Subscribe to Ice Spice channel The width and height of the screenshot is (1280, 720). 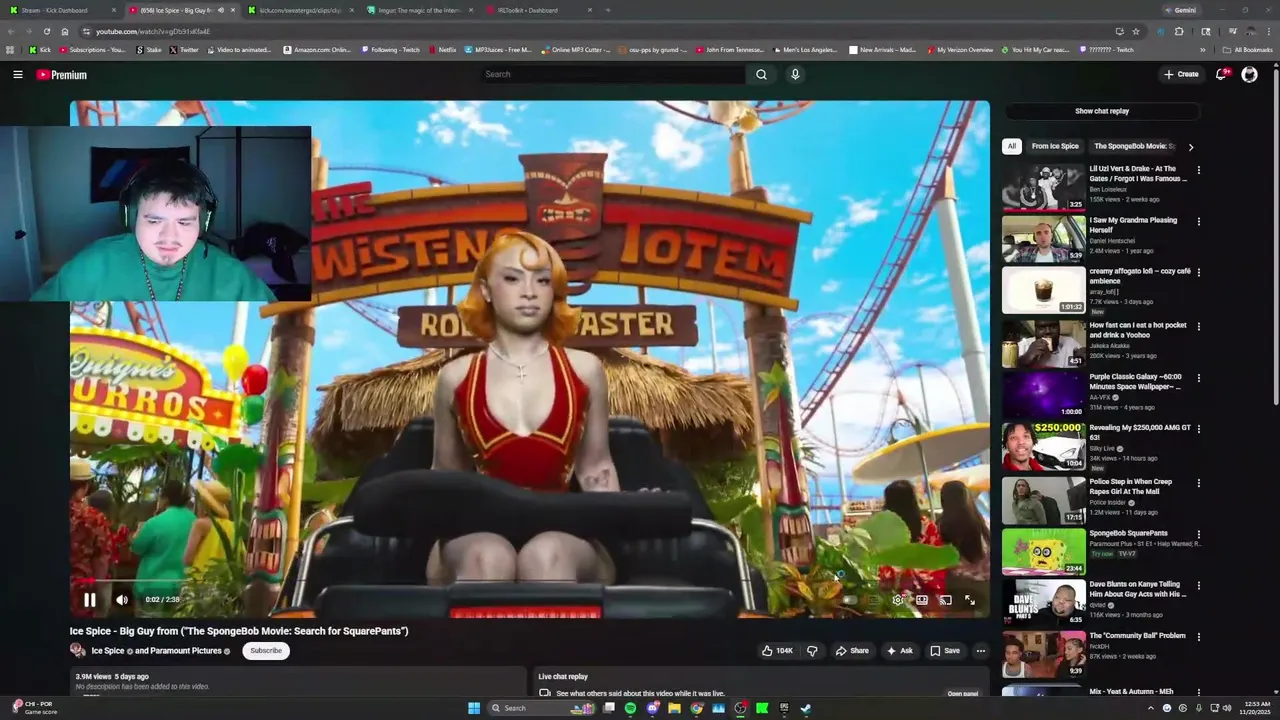266,651
